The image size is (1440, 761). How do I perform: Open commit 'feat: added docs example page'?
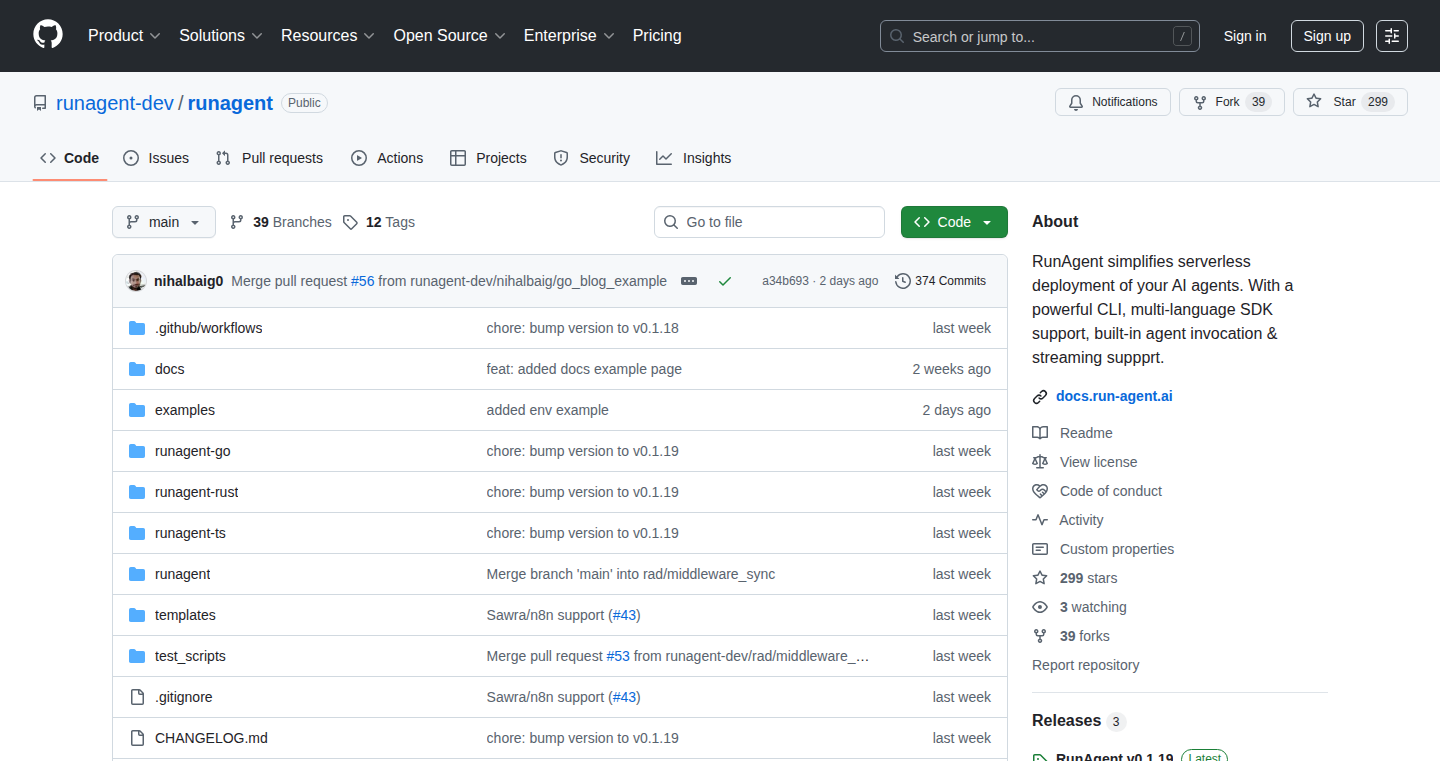coord(584,369)
